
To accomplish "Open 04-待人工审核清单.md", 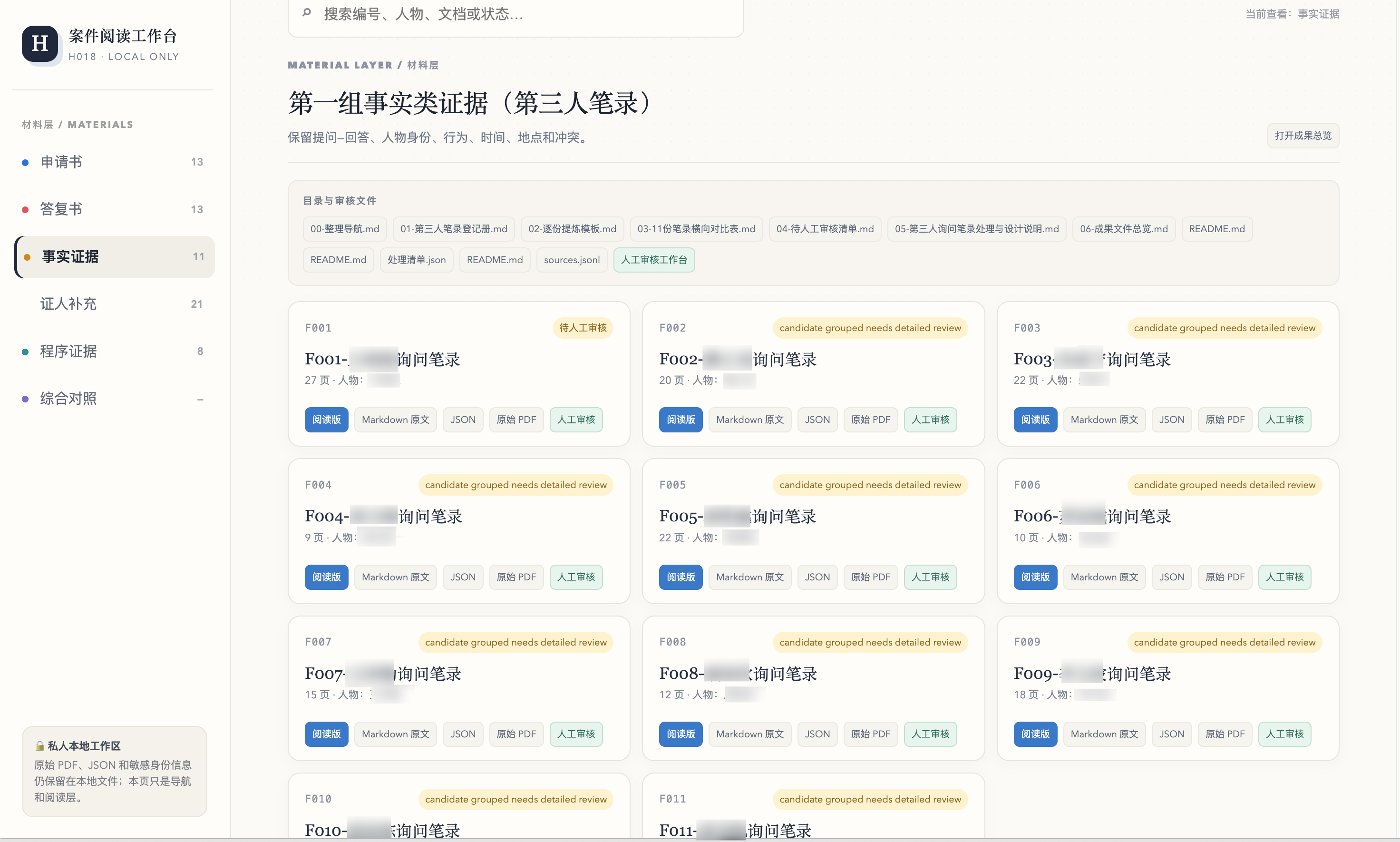I will [825, 229].
